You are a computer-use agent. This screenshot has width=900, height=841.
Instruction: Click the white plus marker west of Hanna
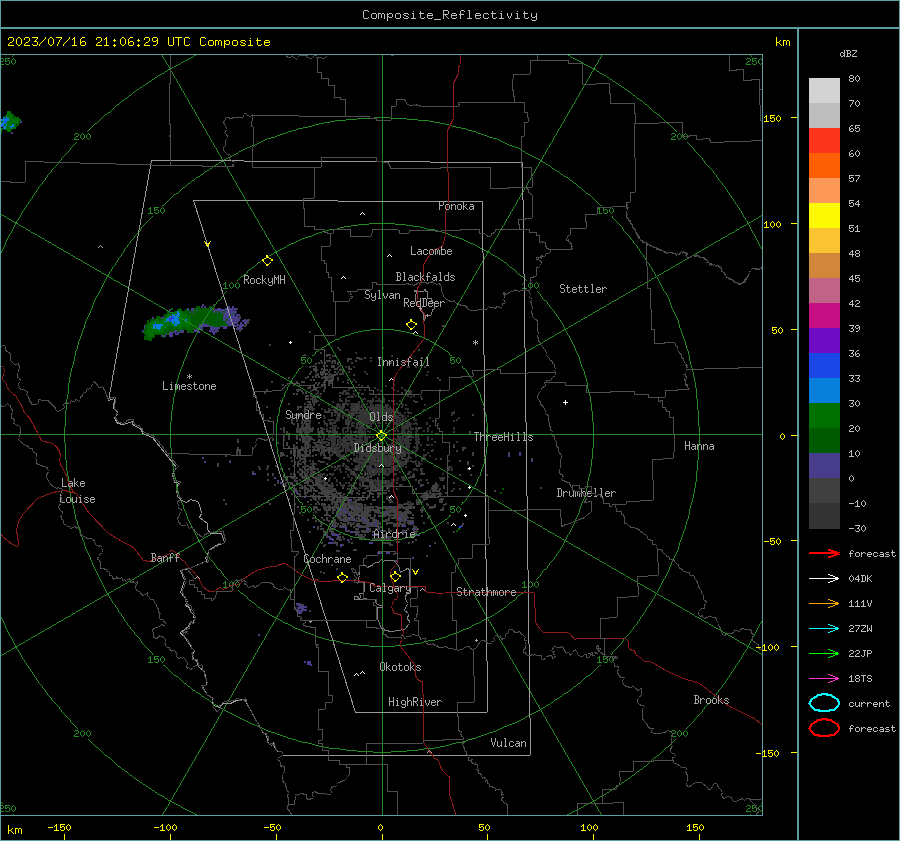point(565,402)
